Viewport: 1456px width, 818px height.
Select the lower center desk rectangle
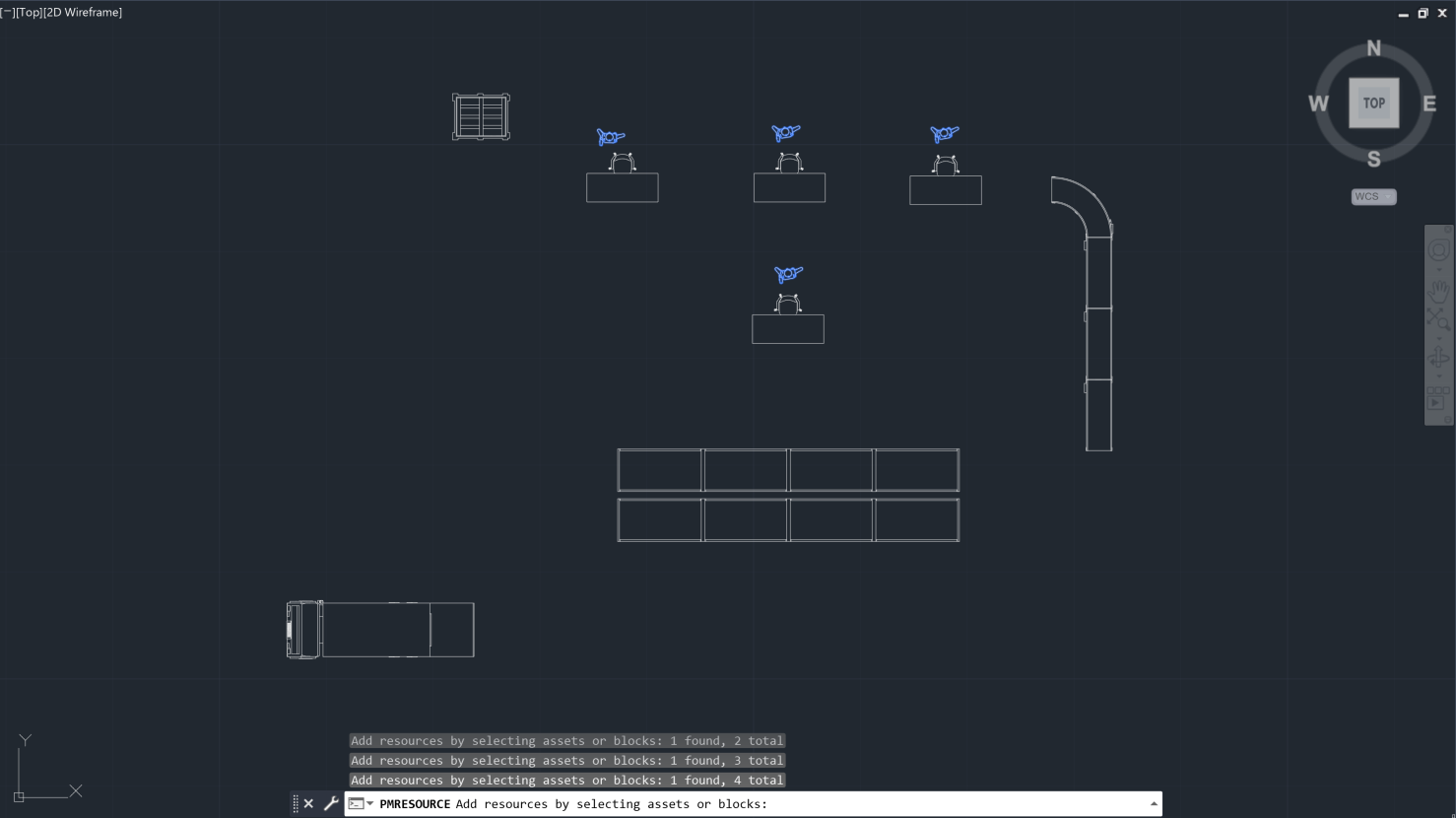(x=787, y=329)
